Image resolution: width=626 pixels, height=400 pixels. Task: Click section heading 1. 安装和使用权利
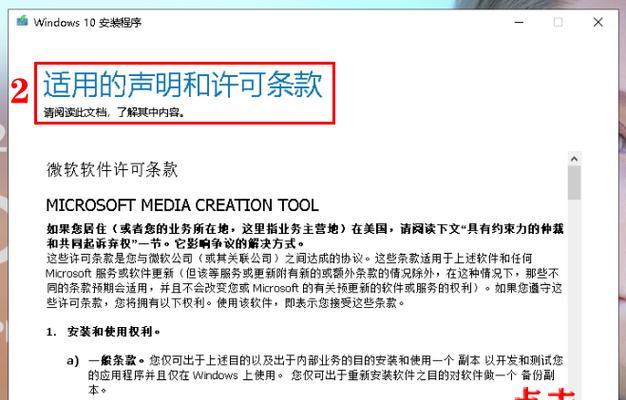click(x=103, y=332)
